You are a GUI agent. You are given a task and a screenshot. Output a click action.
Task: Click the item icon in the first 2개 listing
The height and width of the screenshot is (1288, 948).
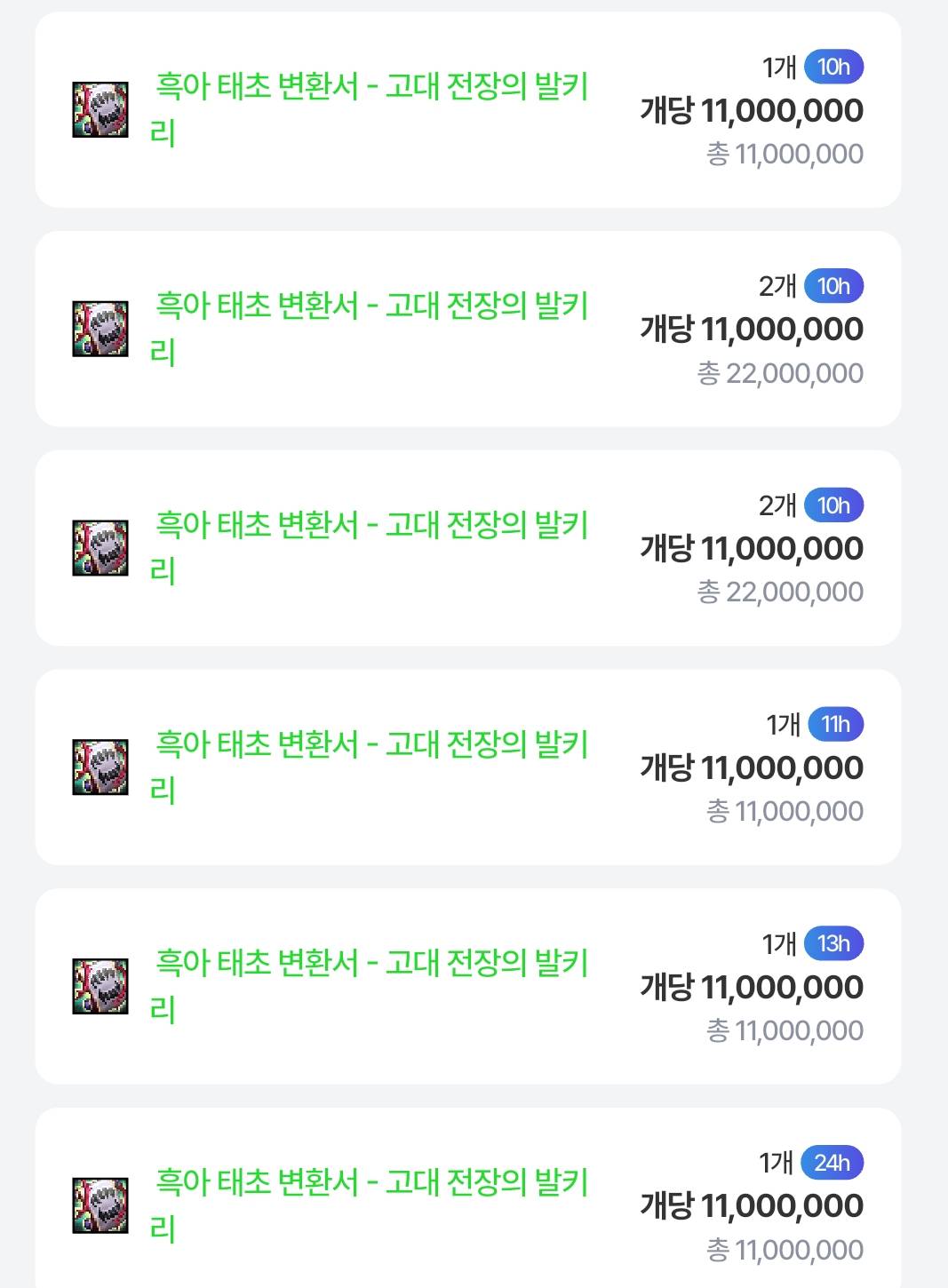(100, 329)
